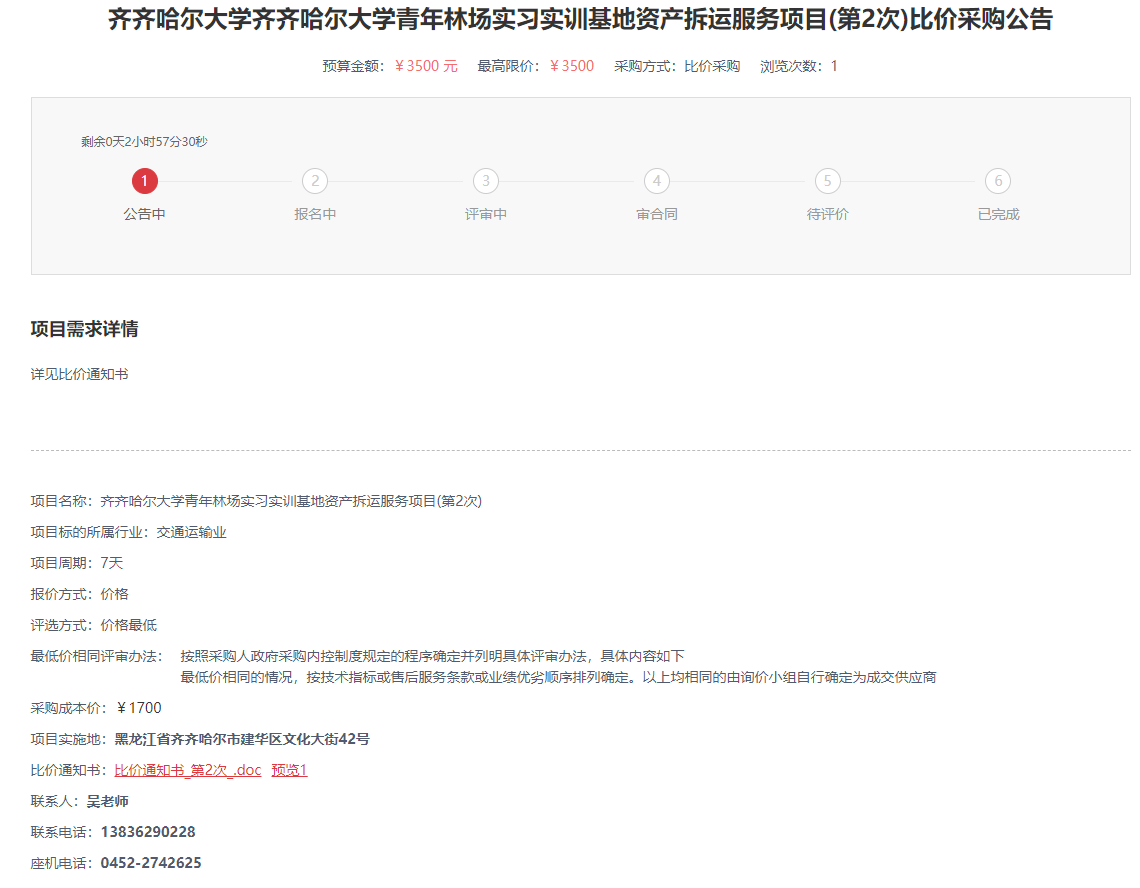Viewport: 1140px width, 888px height.
Task: Click step 2 circle for 报名中
Action: pos(315,181)
